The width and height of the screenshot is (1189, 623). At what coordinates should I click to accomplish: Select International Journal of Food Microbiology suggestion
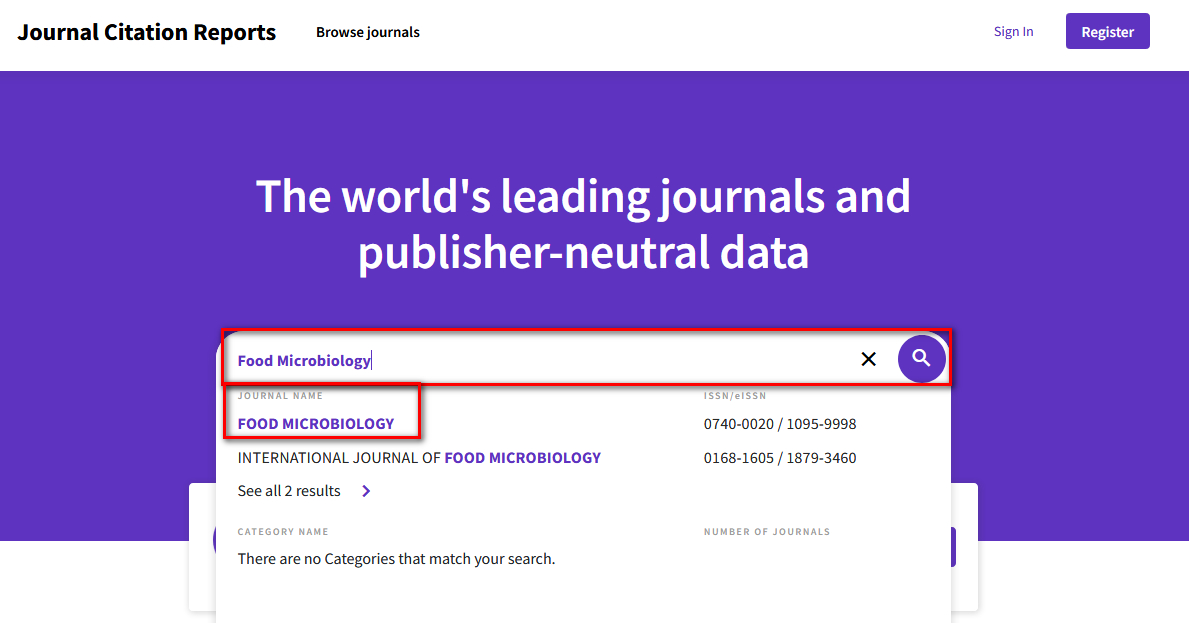[x=419, y=458]
